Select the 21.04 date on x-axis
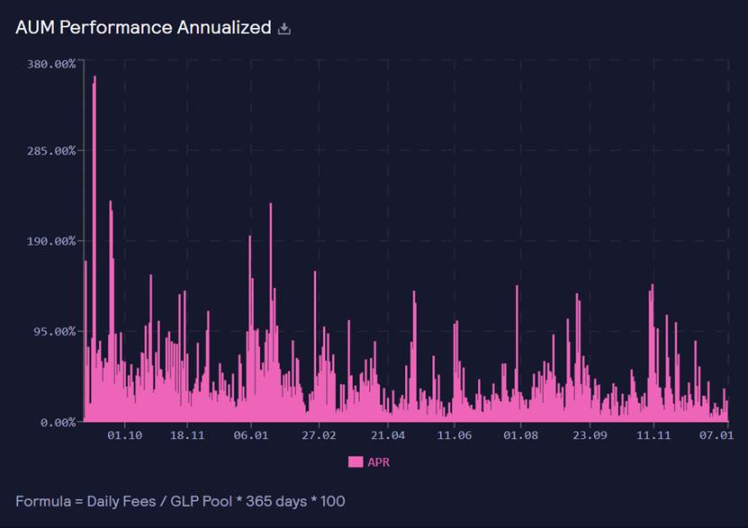Image resolution: width=748 pixels, height=528 pixels. coord(387,435)
